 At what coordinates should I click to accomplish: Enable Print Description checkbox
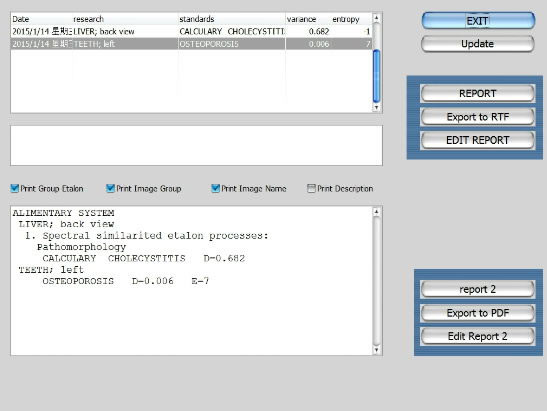pos(311,188)
